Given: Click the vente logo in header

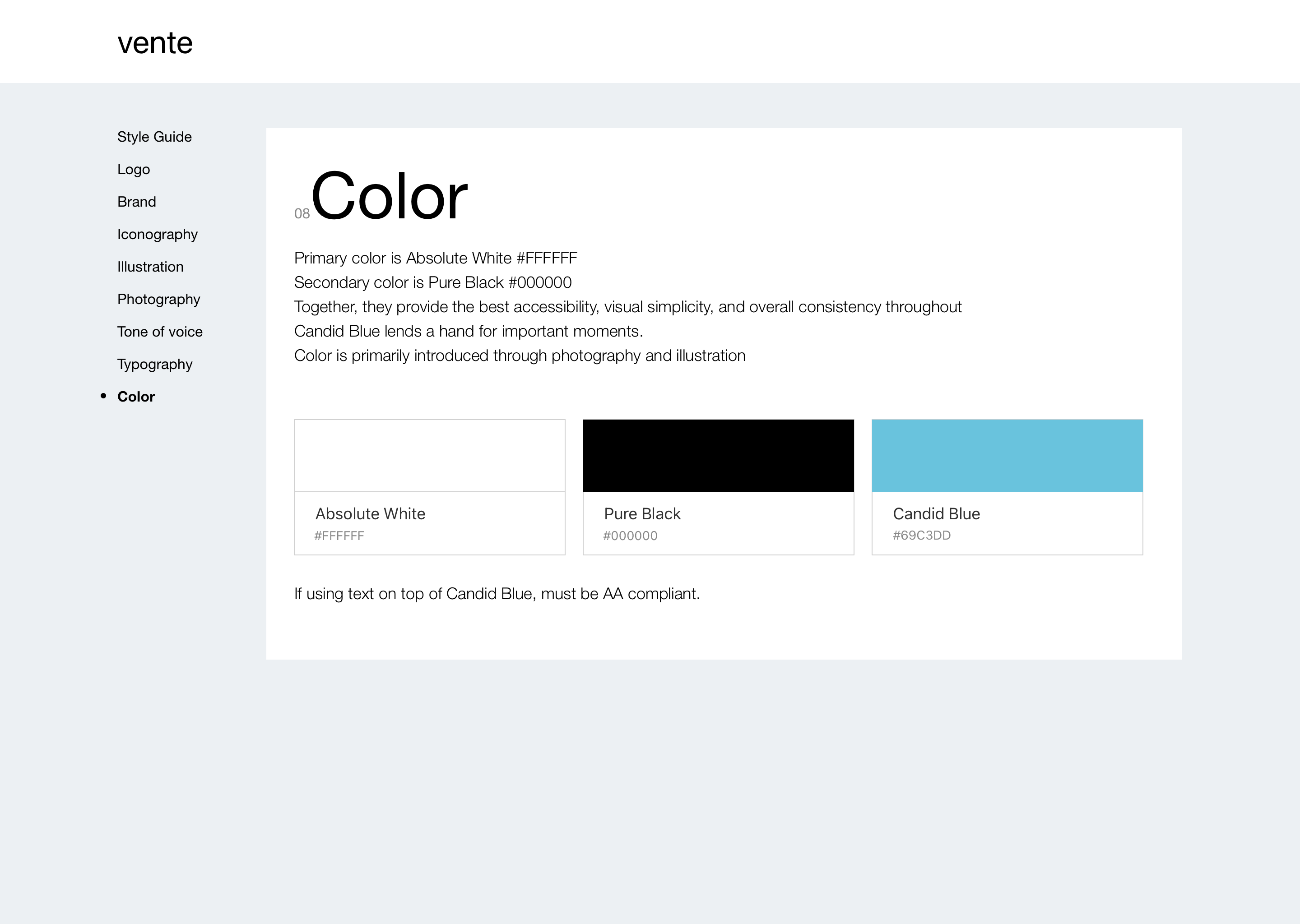Looking at the screenshot, I should pos(154,41).
